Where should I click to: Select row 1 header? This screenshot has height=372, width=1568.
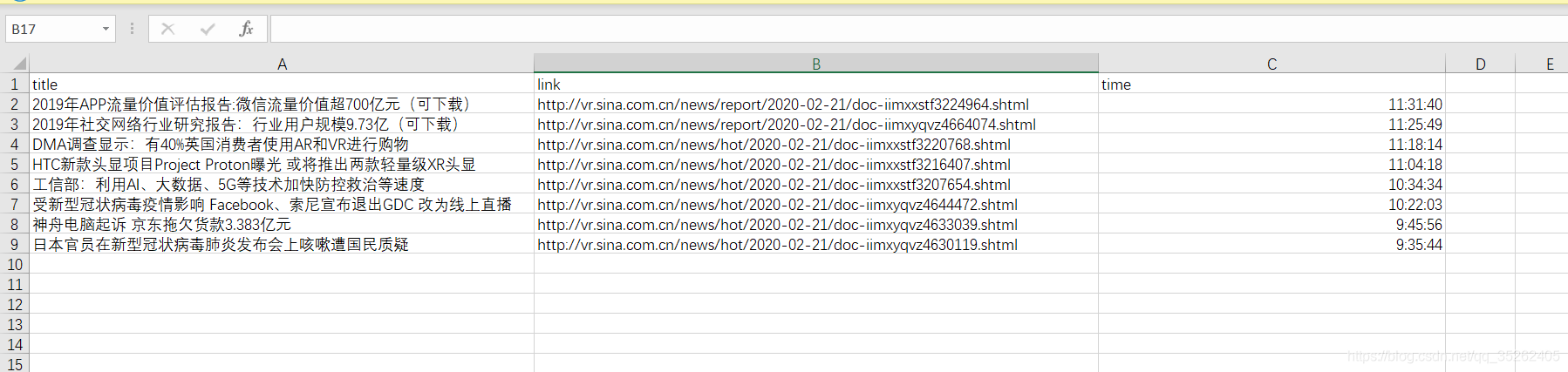pos(15,85)
